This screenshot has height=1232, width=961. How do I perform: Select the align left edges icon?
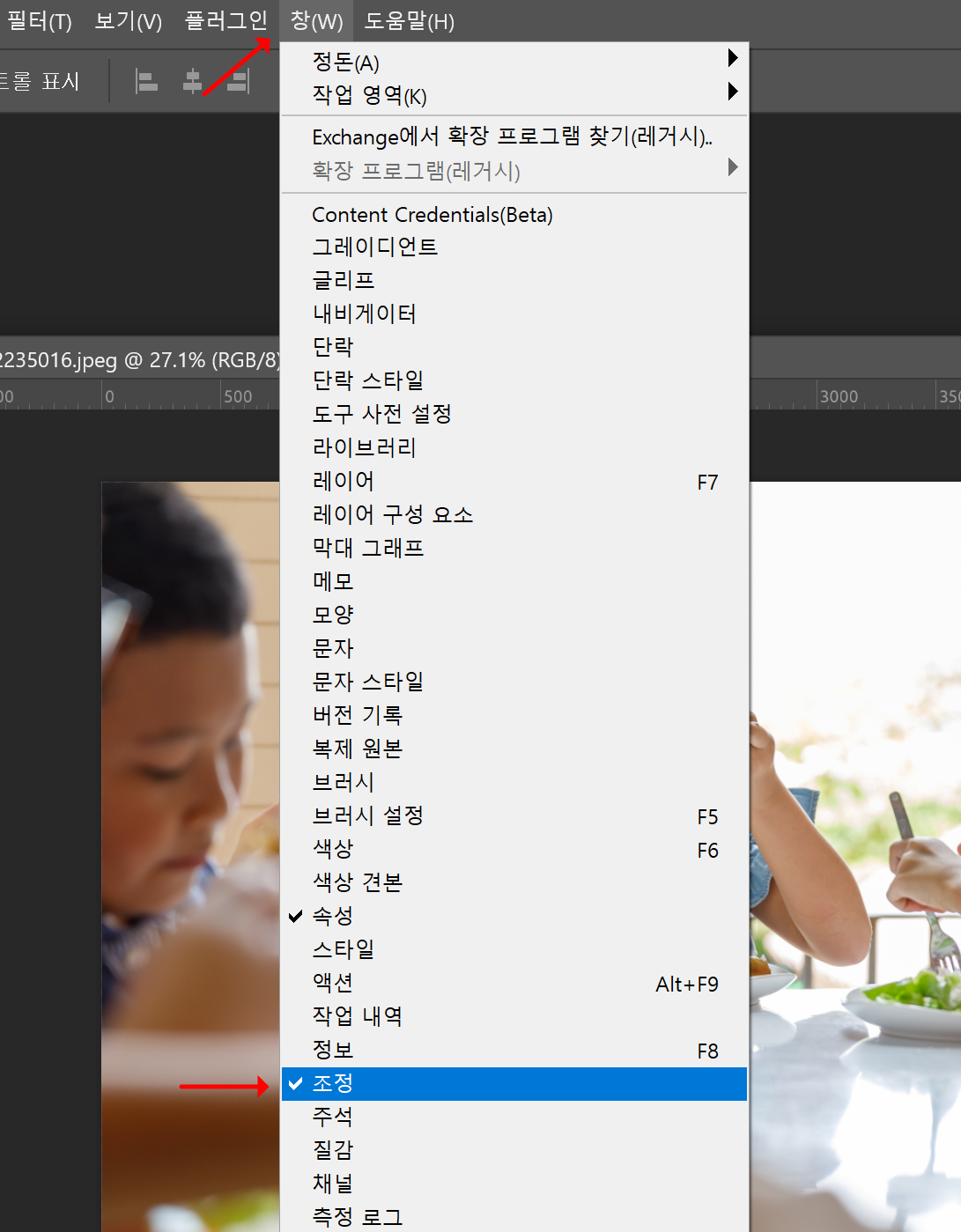(147, 81)
